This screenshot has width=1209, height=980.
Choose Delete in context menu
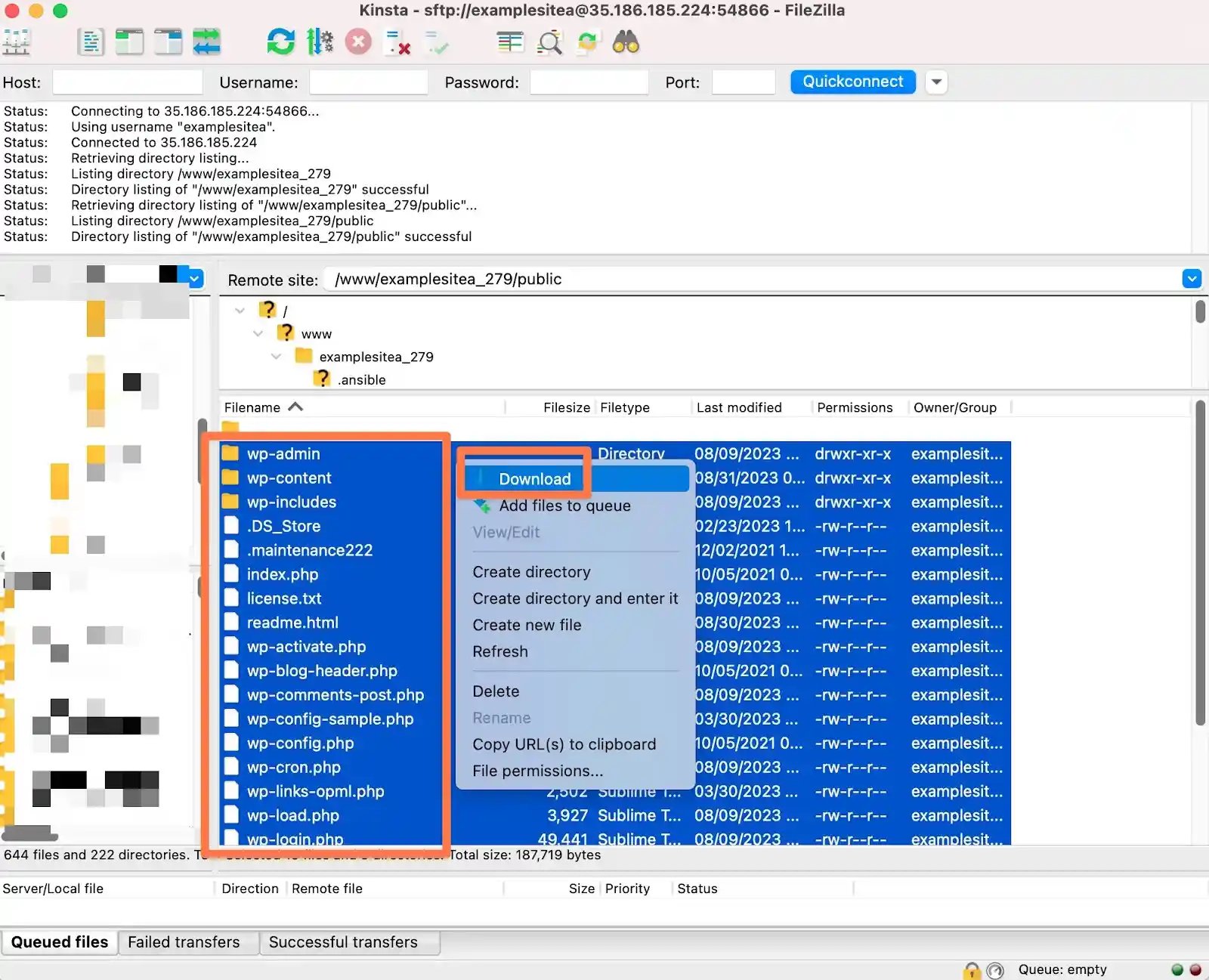tap(496, 691)
